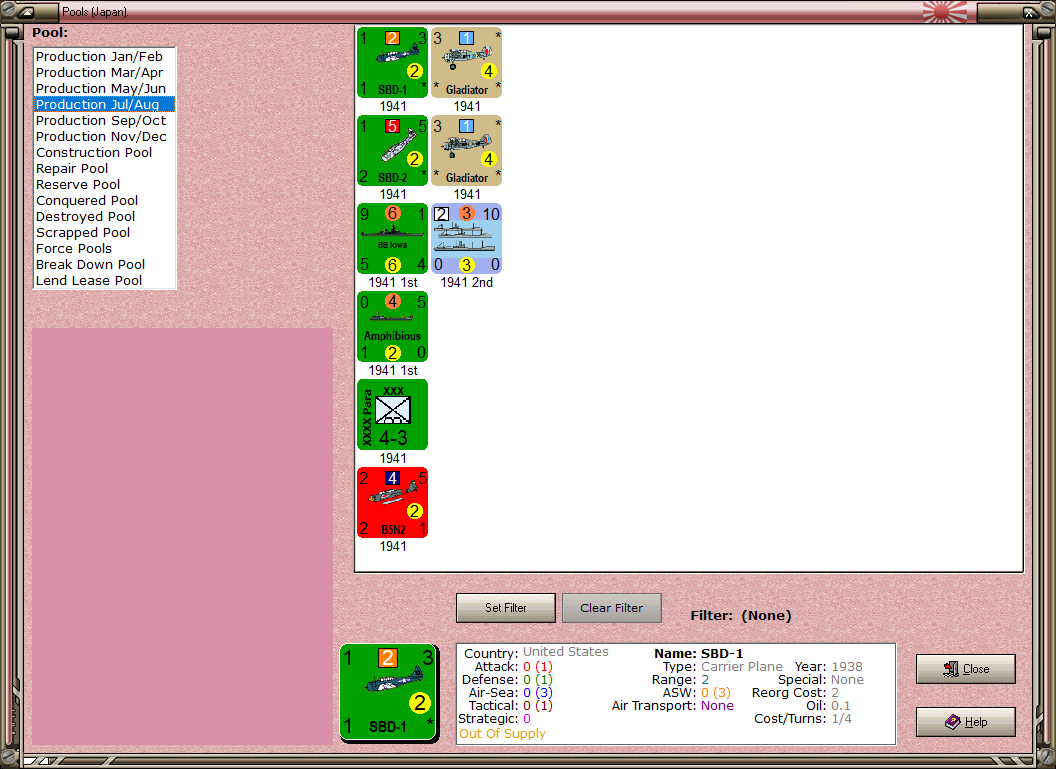The width and height of the screenshot is (1056, 769).
Task: Click the 'Name: SBD-1' label
Action: point(698,653)
